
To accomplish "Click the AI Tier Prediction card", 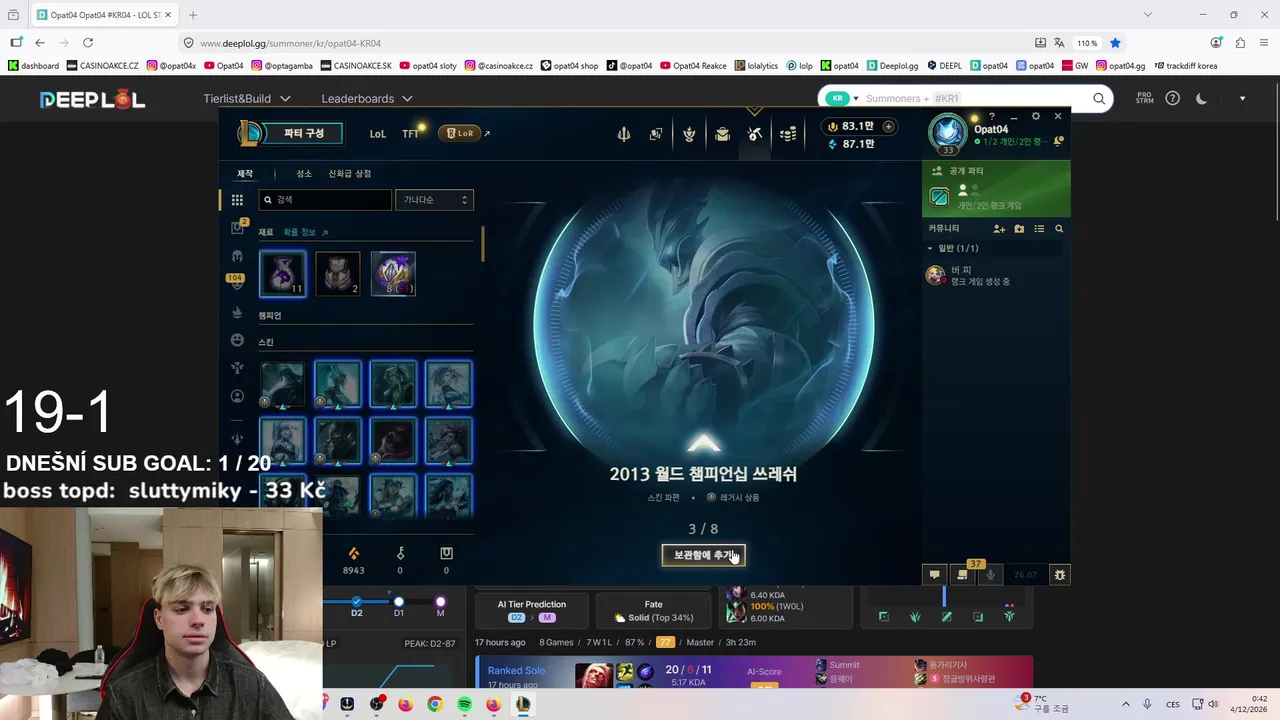I will pyautogui.click(x=531, y=610).
